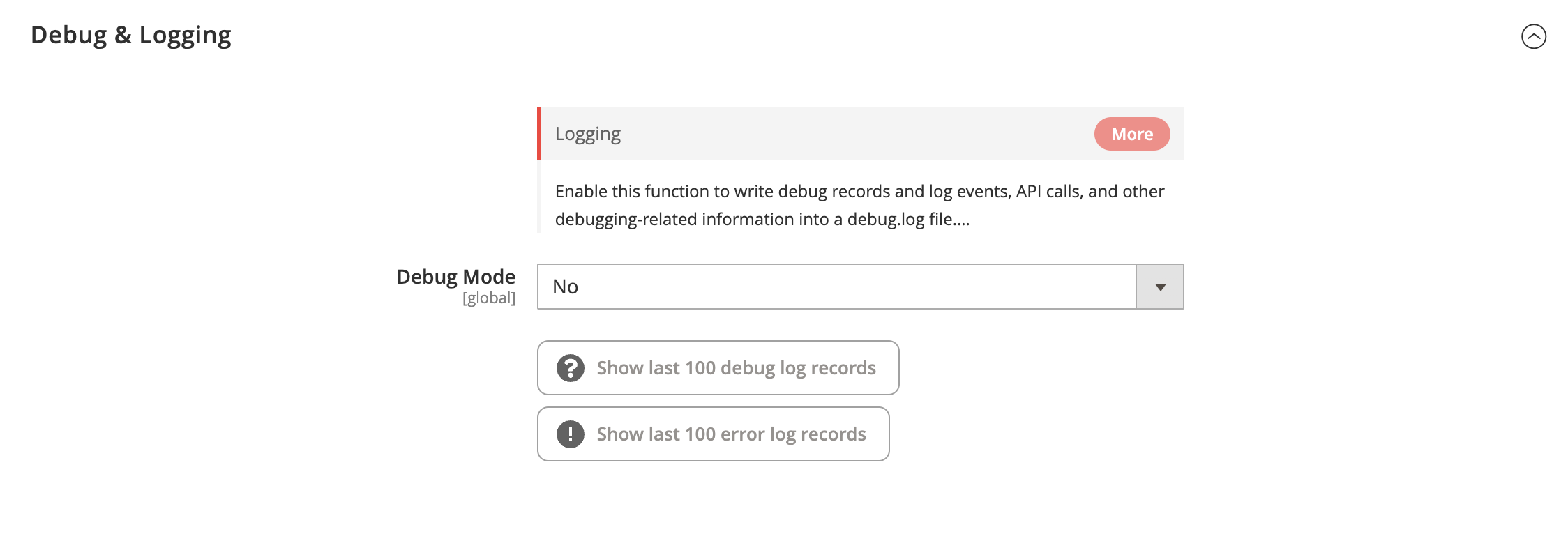Click the Debug Mode dropdown arrow
The image size is (1568, 534).
tap(1160, 287)
